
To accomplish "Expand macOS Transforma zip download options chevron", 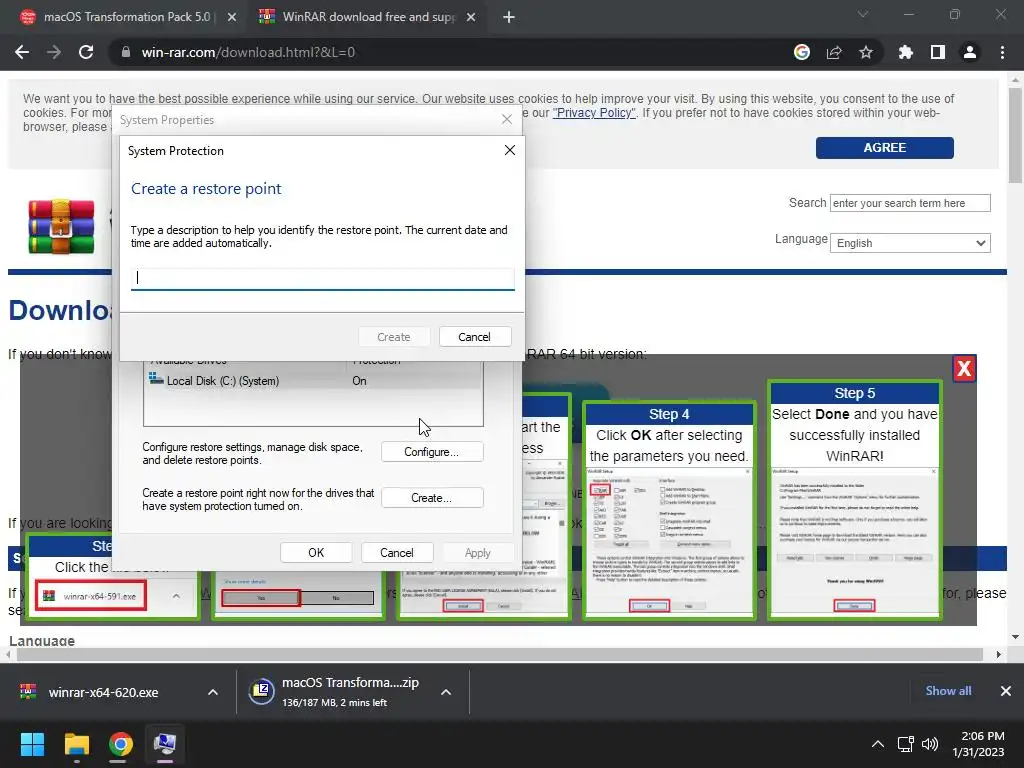I will pyautogui.click(x=446, y=692).
